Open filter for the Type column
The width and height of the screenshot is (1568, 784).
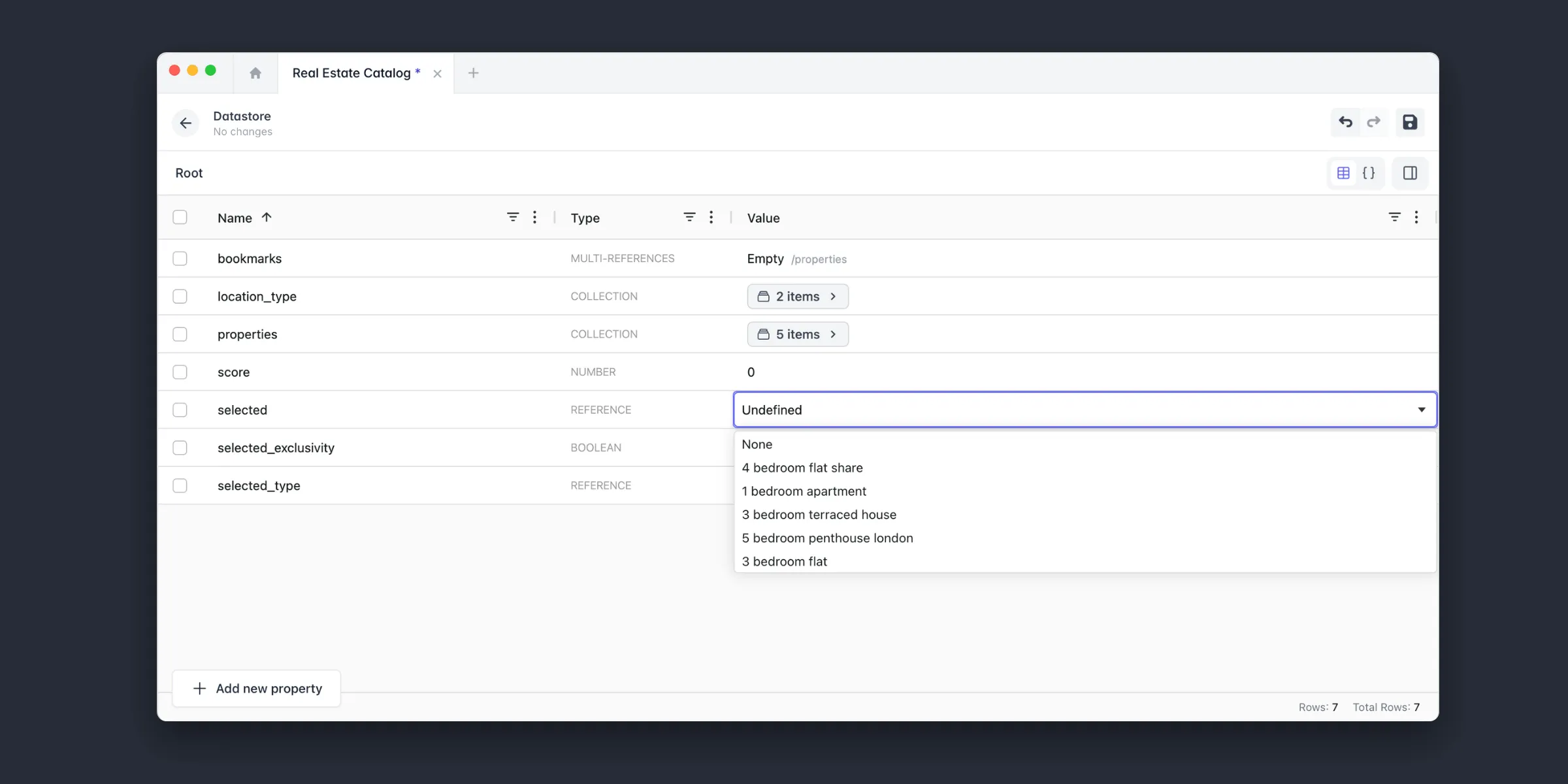pos(689,217)
